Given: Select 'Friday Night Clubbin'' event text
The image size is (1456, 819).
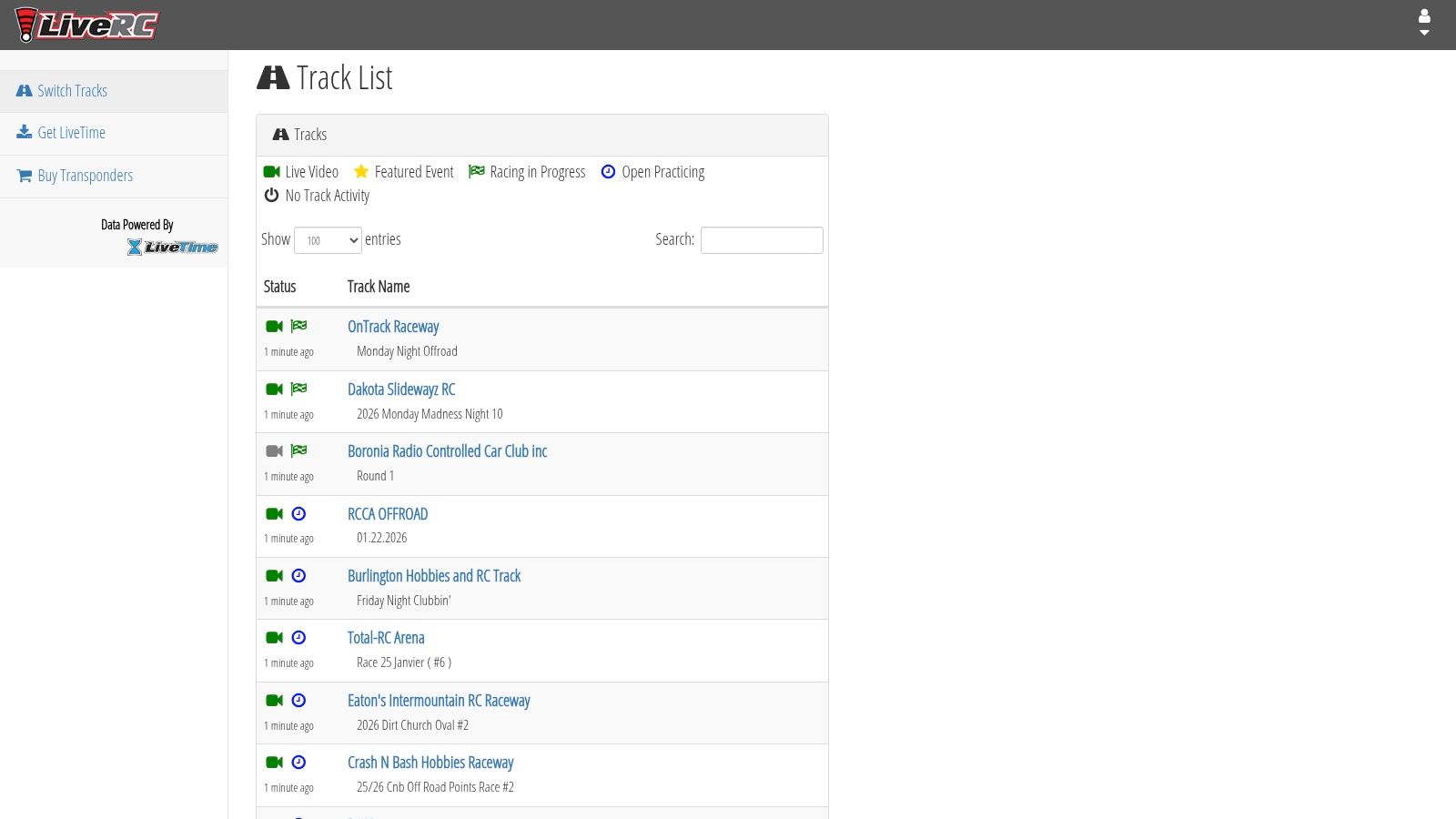Looking at the screenshot, I should click(x=404, y=601).
